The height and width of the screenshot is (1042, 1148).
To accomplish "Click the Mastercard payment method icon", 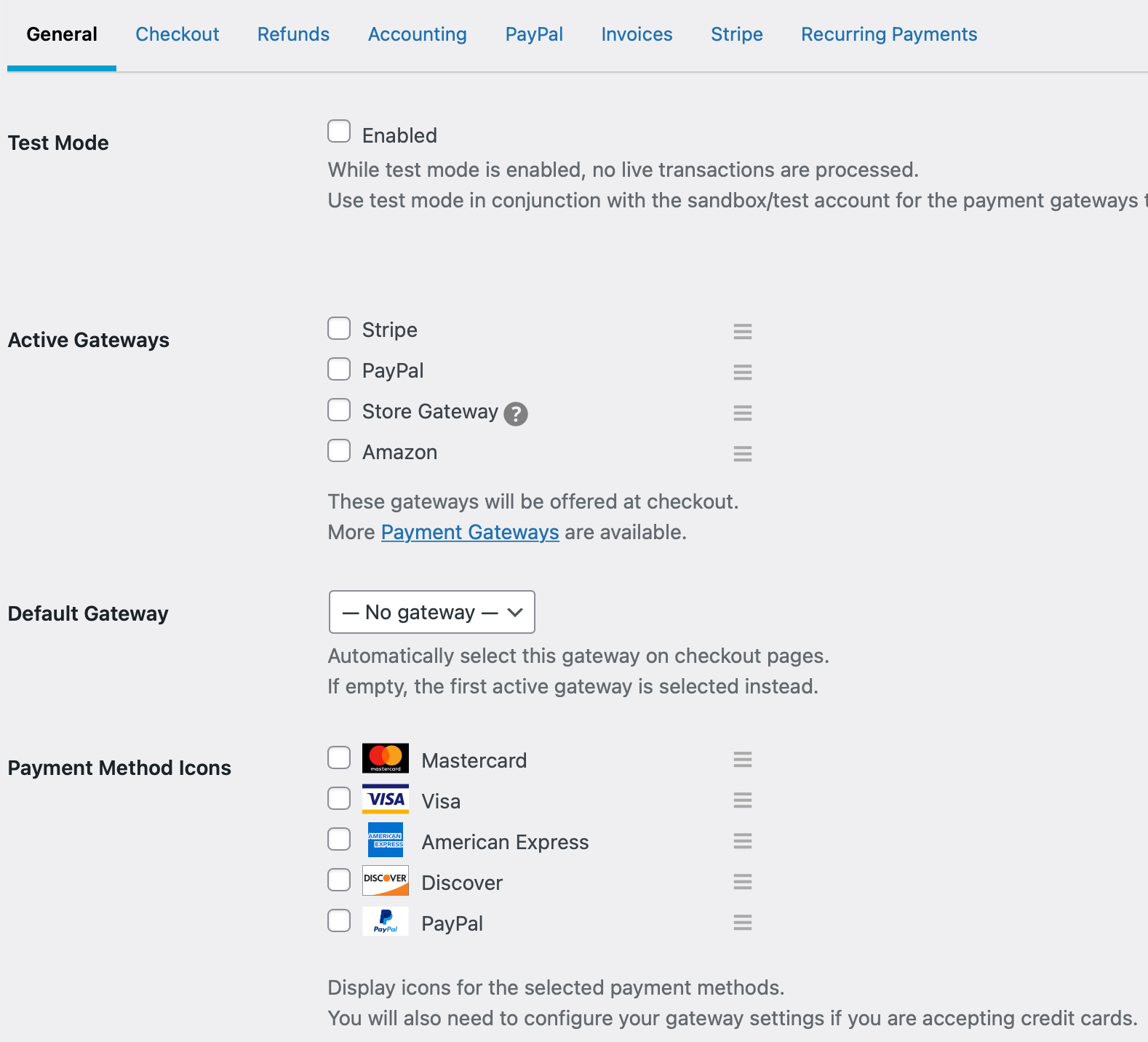I will point(385,758).
